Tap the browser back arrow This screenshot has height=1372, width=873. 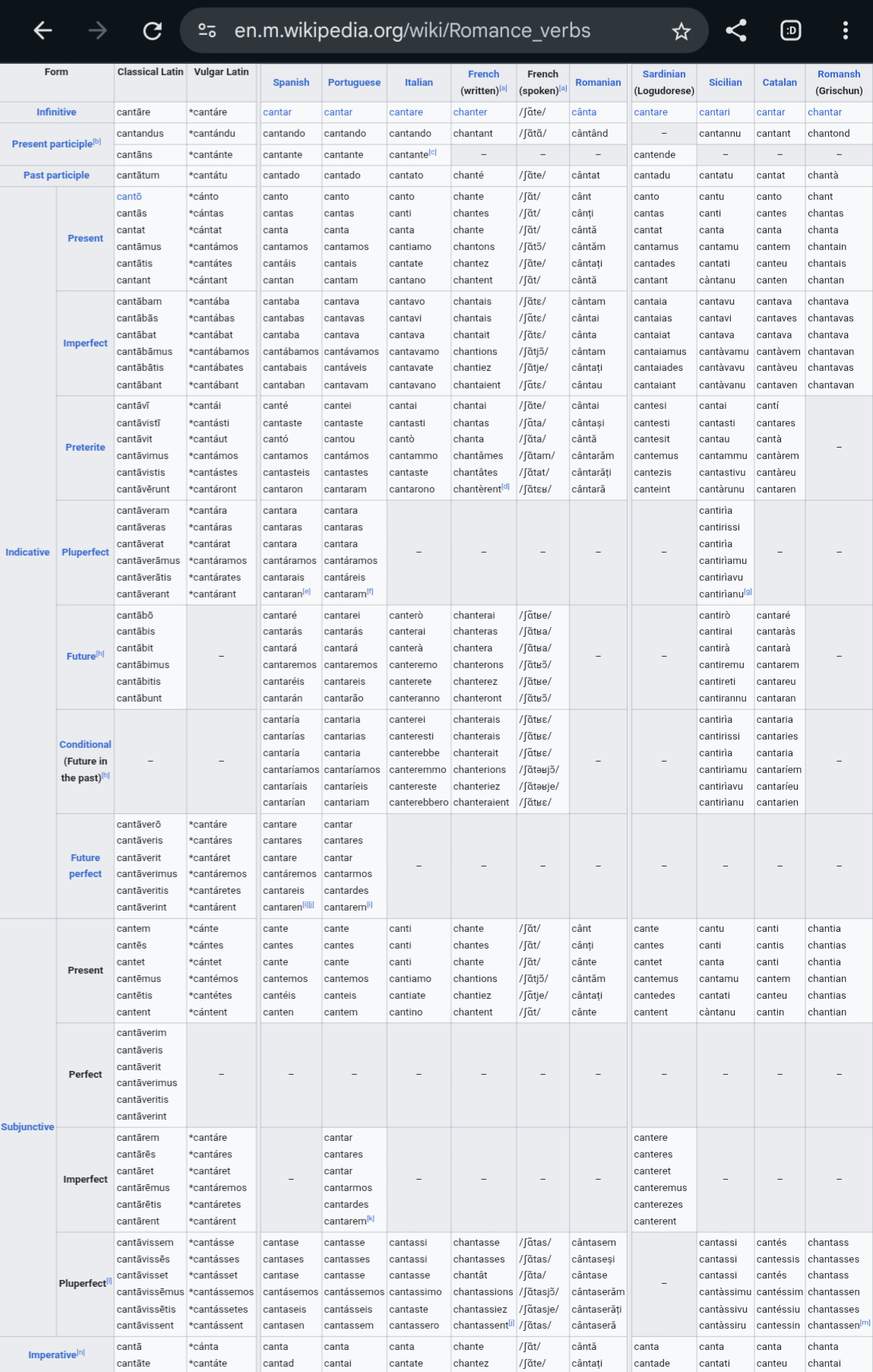pyautogui.click(x=43, y=30)
